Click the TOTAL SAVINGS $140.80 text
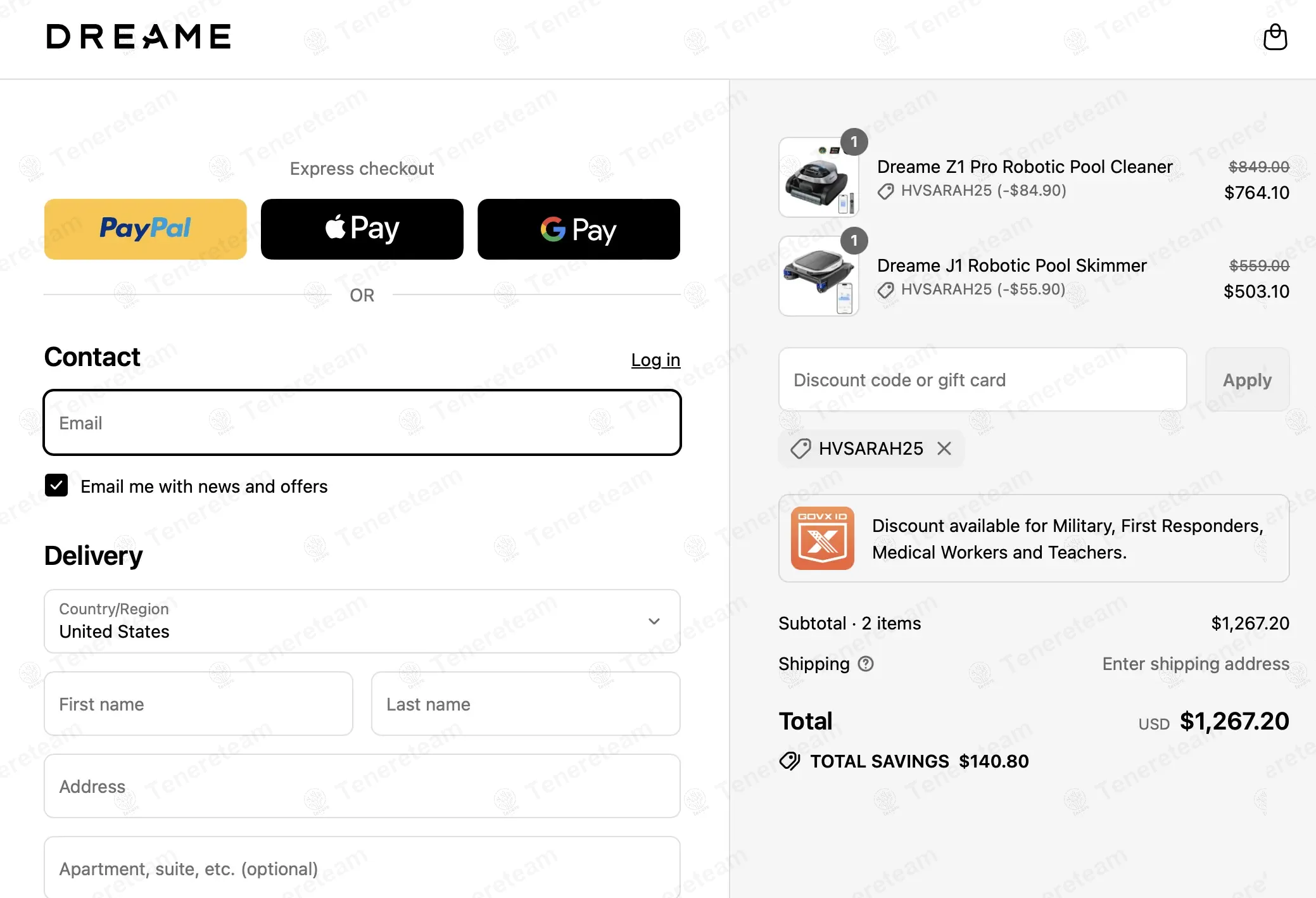The width and height of the screenshot is (1316, 898). tap(920, 761)
